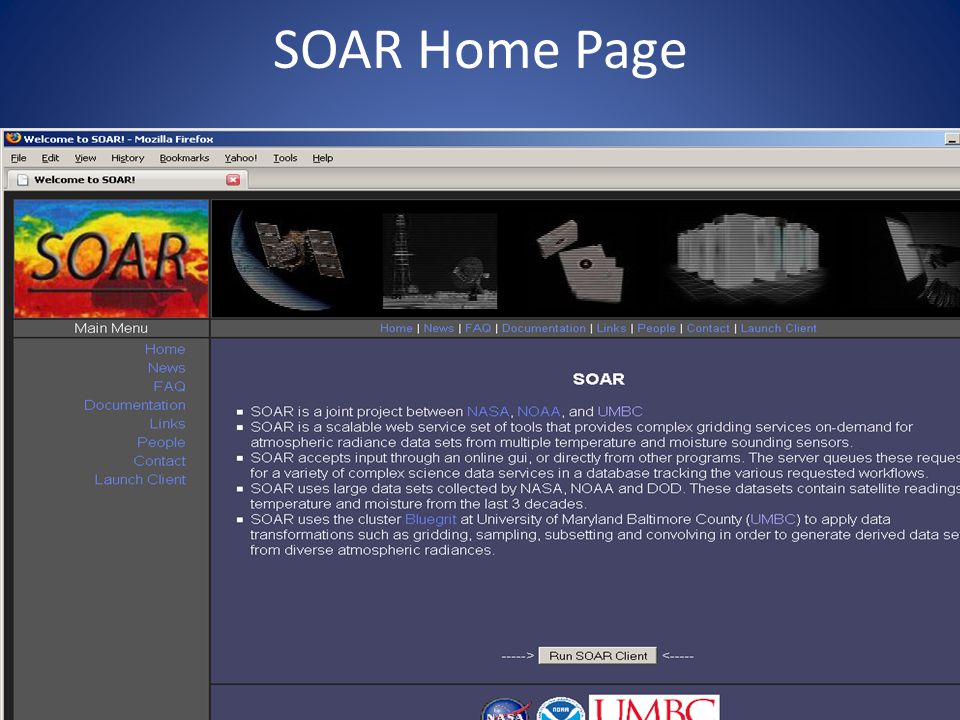
Task: Go to Home in the Main Menu sidebar
Action: pos(165,349)
